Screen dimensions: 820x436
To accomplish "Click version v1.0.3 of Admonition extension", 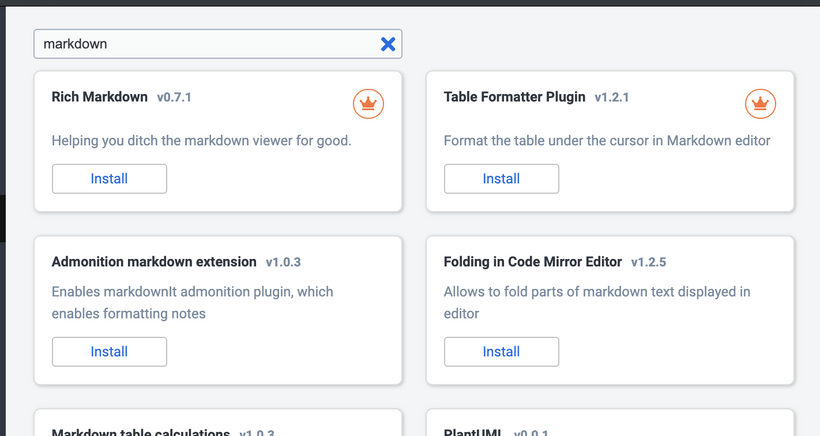I will (283, 262).
